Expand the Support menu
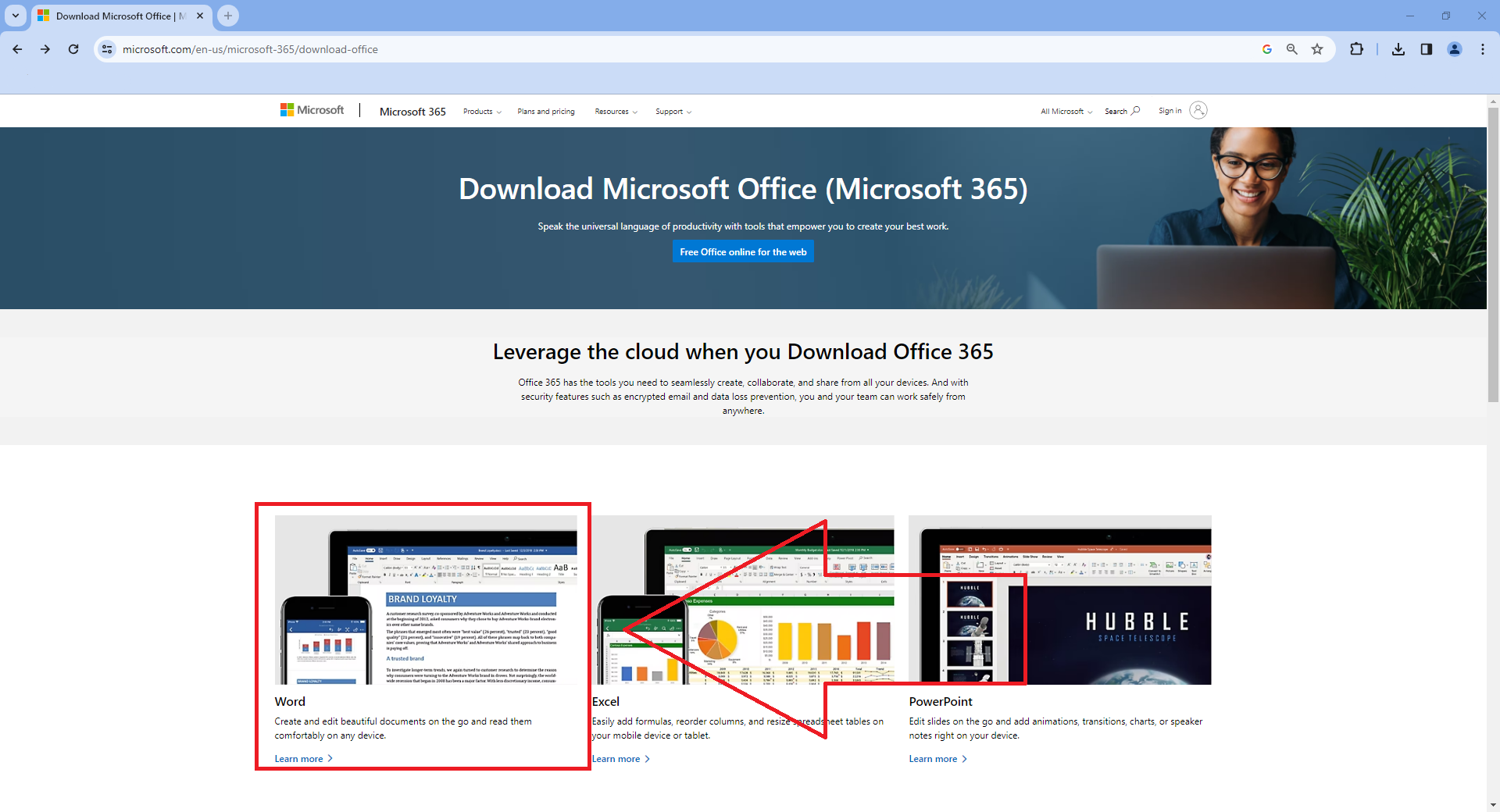Image resolution: width=1500 pixels, height=812 pixels. point(673,112)
